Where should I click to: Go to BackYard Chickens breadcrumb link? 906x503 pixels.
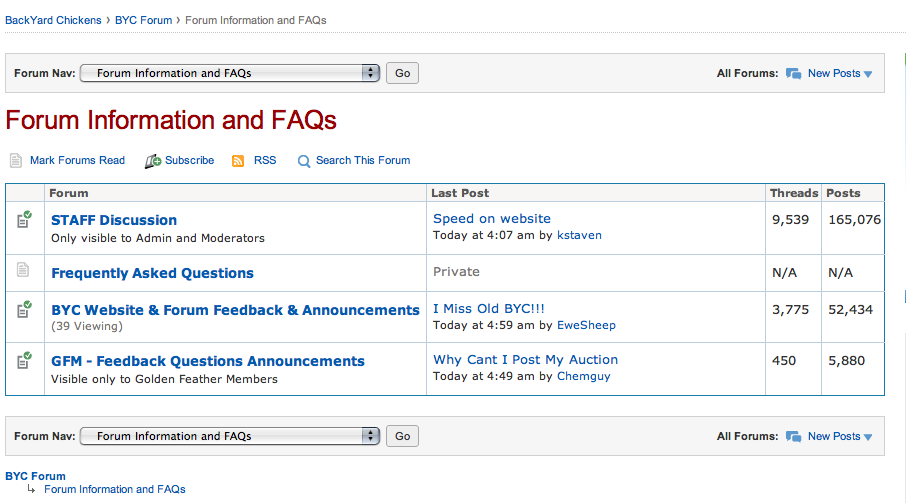pyautogui.click(x=53, y=20)
